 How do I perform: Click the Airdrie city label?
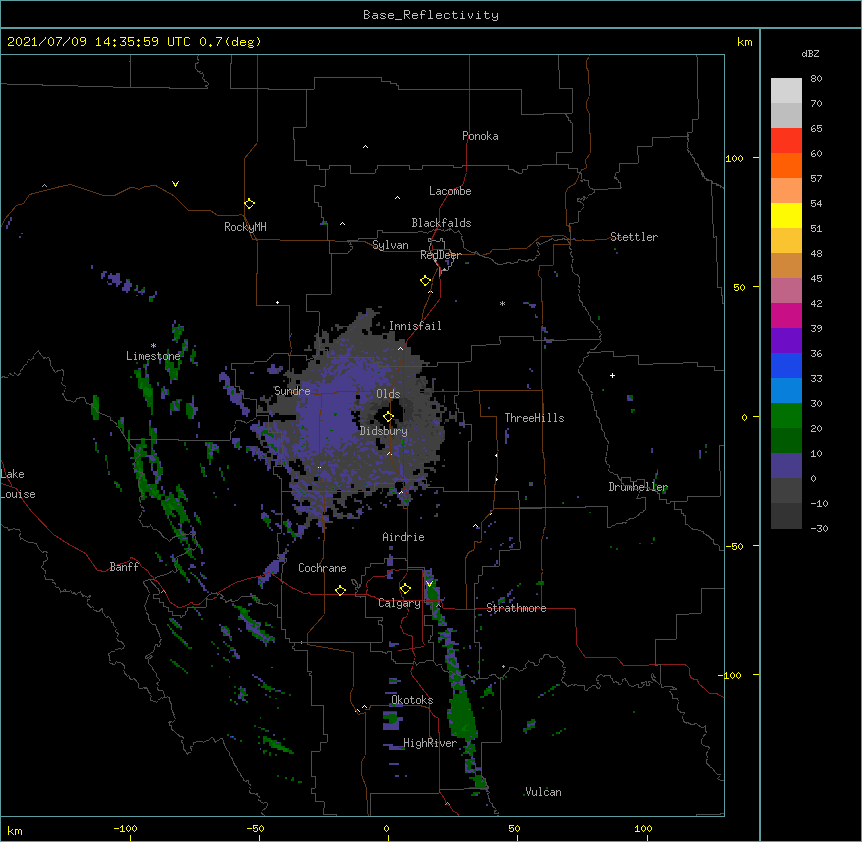tap(403, 537)
